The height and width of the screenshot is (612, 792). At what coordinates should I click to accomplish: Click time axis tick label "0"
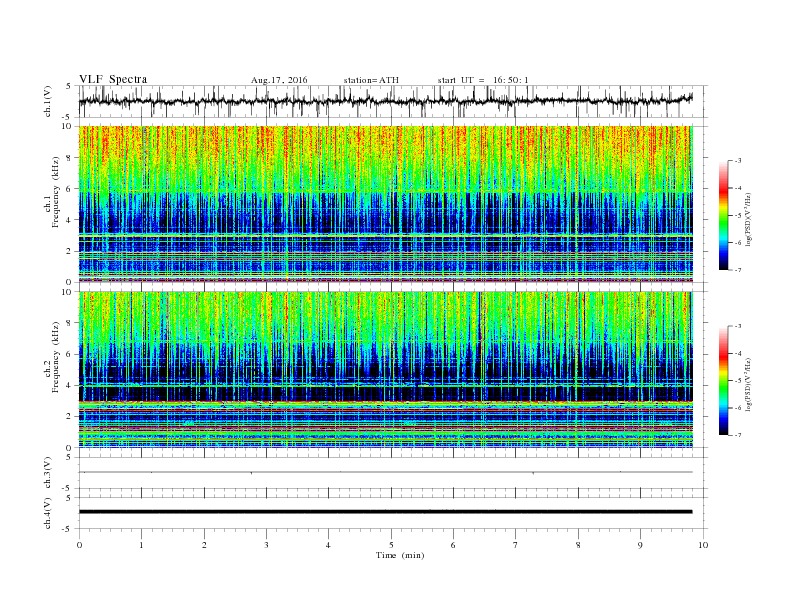79,545
